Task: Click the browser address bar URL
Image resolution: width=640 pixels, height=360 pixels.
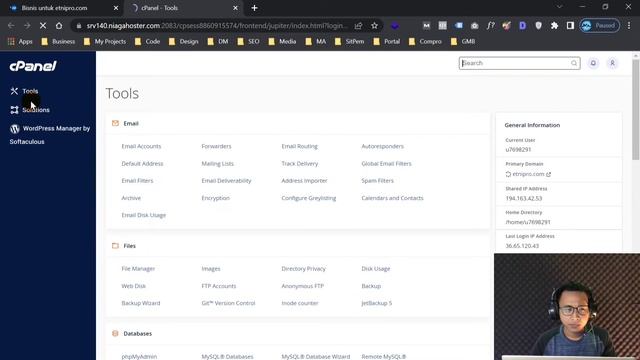Action: [x=216, y=26]
